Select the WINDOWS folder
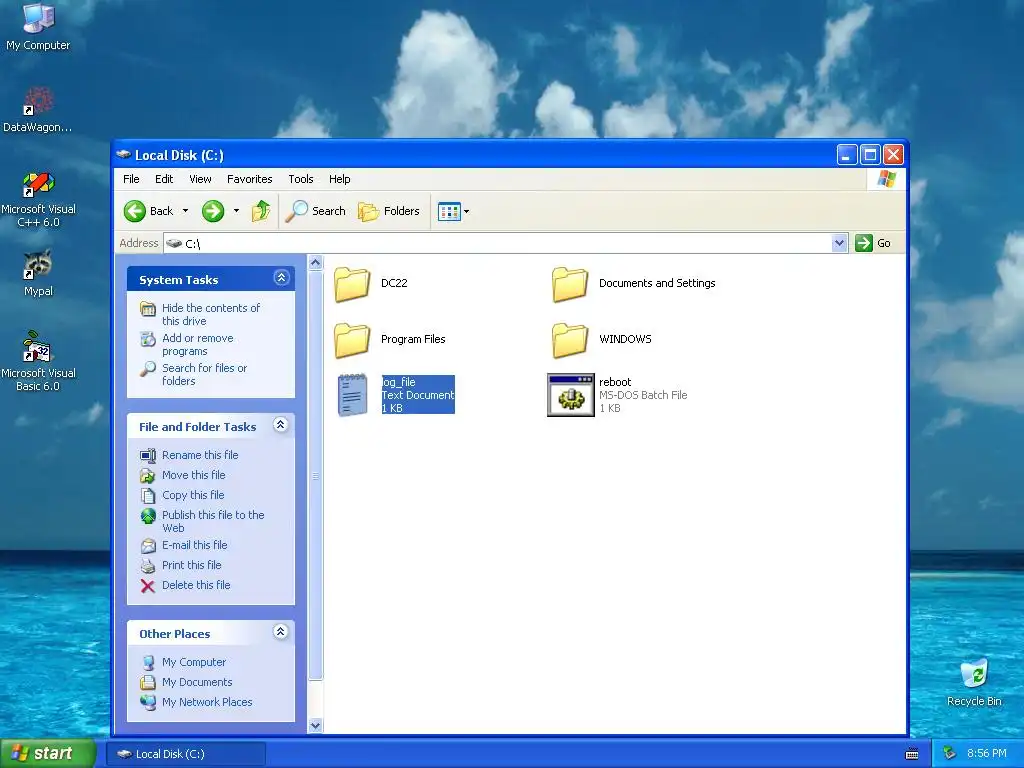Viewport: 1024px width, 768px height. [x=569, y=340]
